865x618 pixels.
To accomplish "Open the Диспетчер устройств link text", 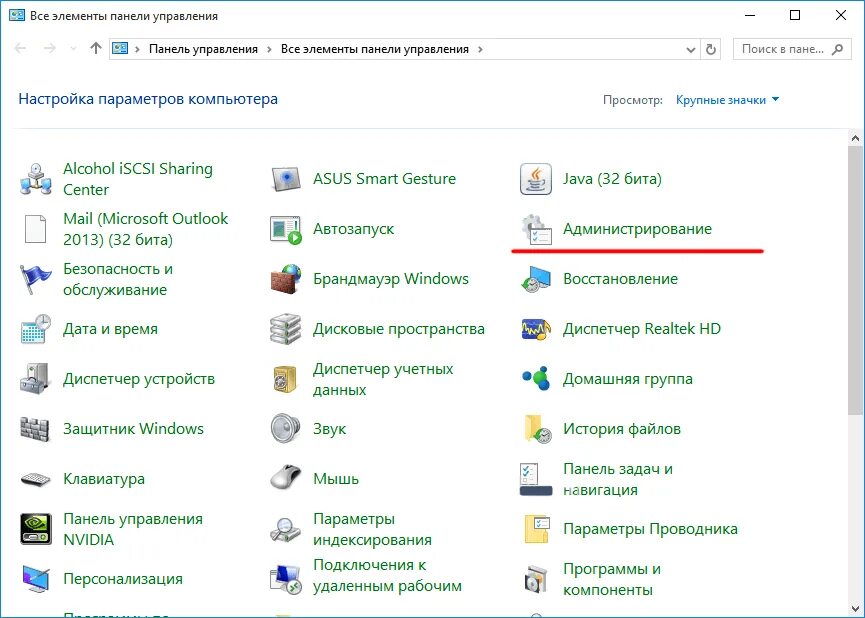I will click(x=138, y=379).
